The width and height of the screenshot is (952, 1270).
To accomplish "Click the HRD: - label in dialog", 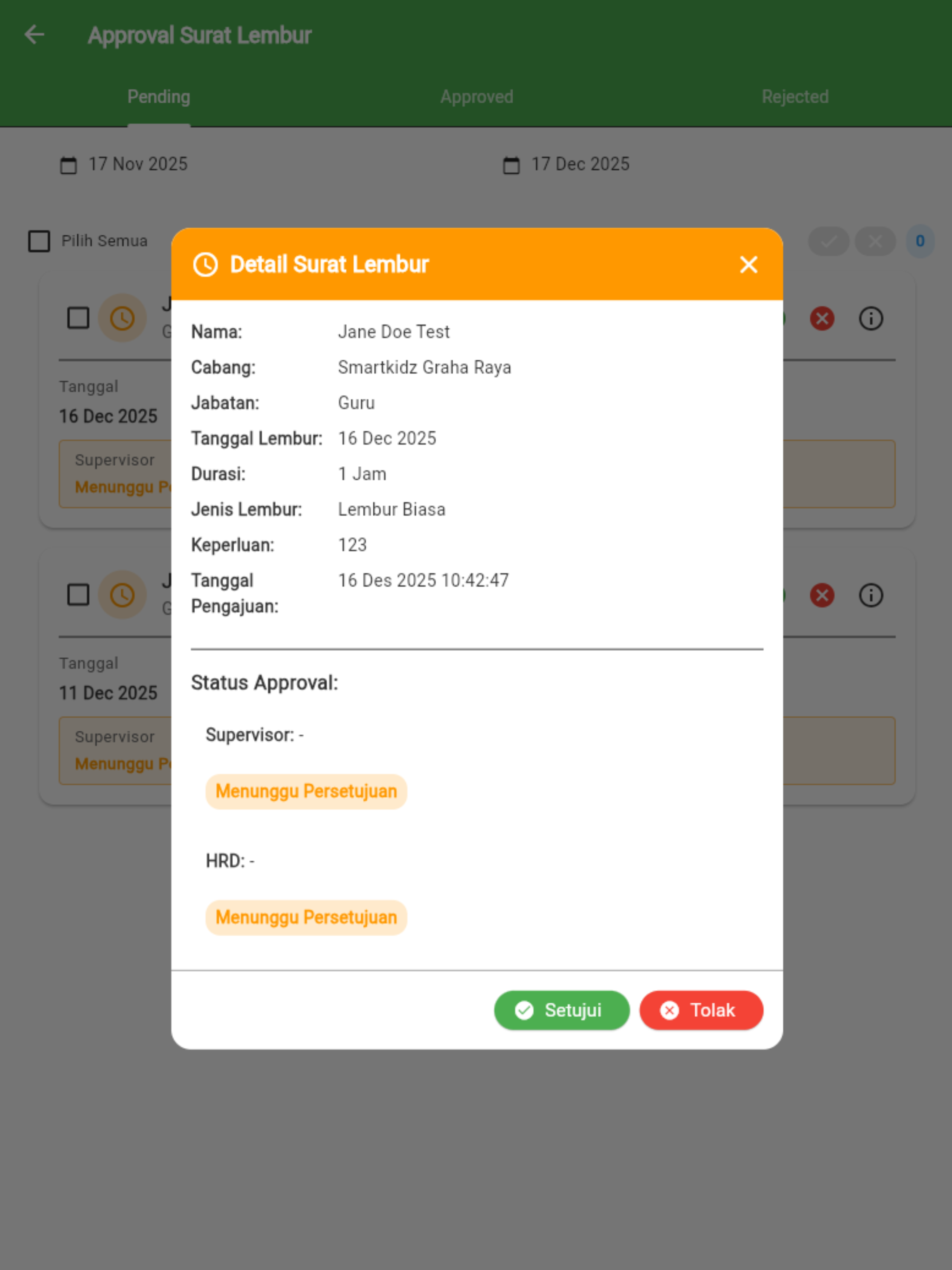I will (x=230, y=861).
